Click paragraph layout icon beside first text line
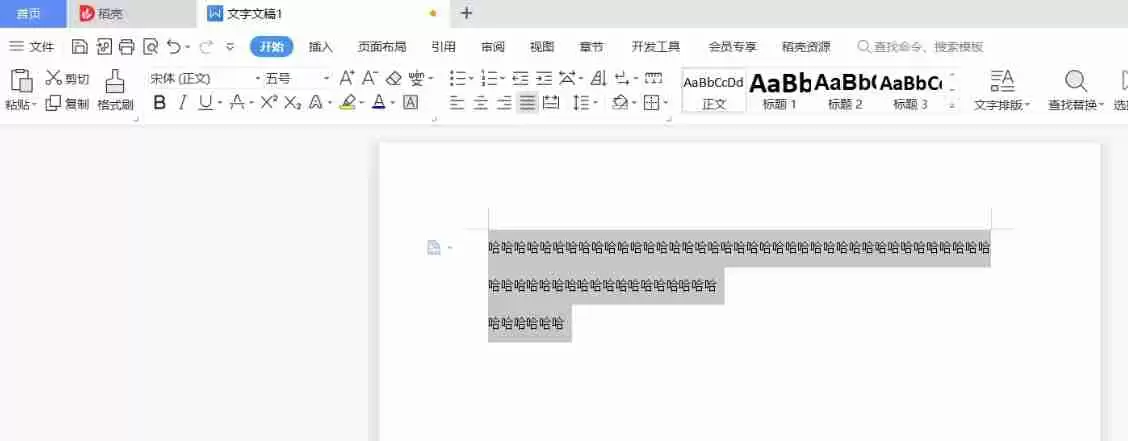Screen dimensions: 1128x441 pyautogui.click(x=434, y=247)
